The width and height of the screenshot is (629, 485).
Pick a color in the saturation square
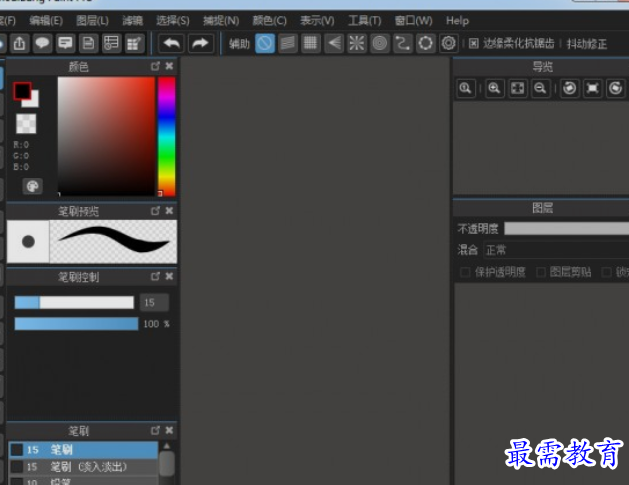point(106,136)
